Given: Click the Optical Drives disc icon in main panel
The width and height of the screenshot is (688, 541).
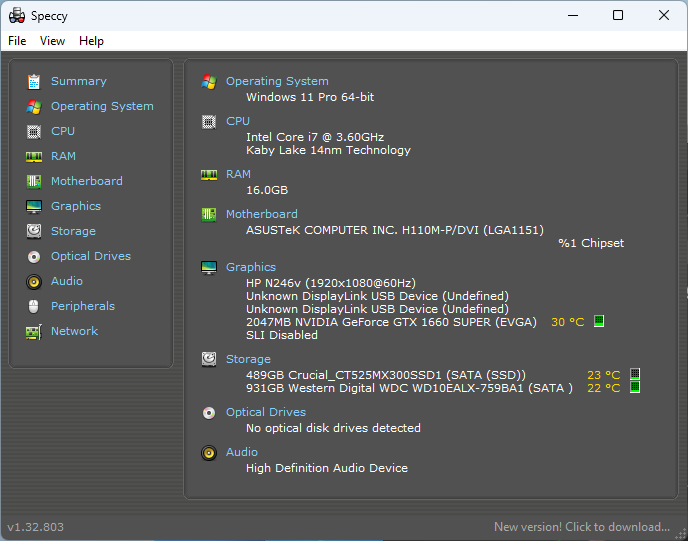Looking at the screenshot, I should [x=209, y=413].
